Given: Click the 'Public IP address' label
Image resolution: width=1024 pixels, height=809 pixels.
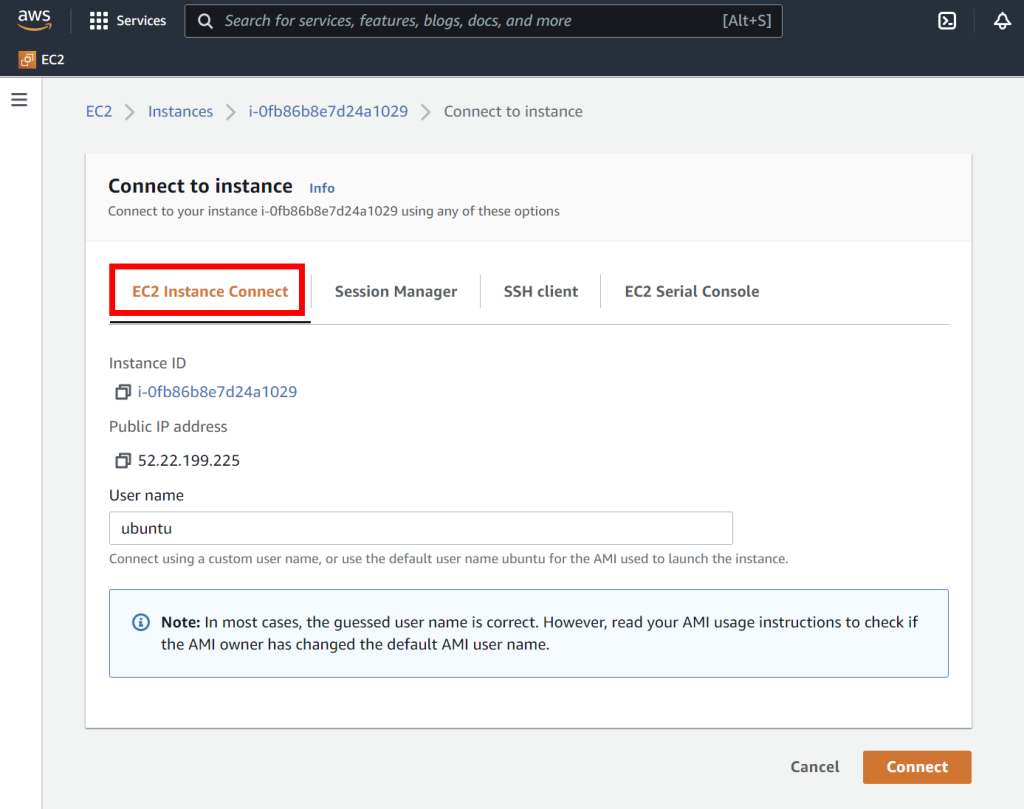Looking at the screenshot, I should click(168, 427).
